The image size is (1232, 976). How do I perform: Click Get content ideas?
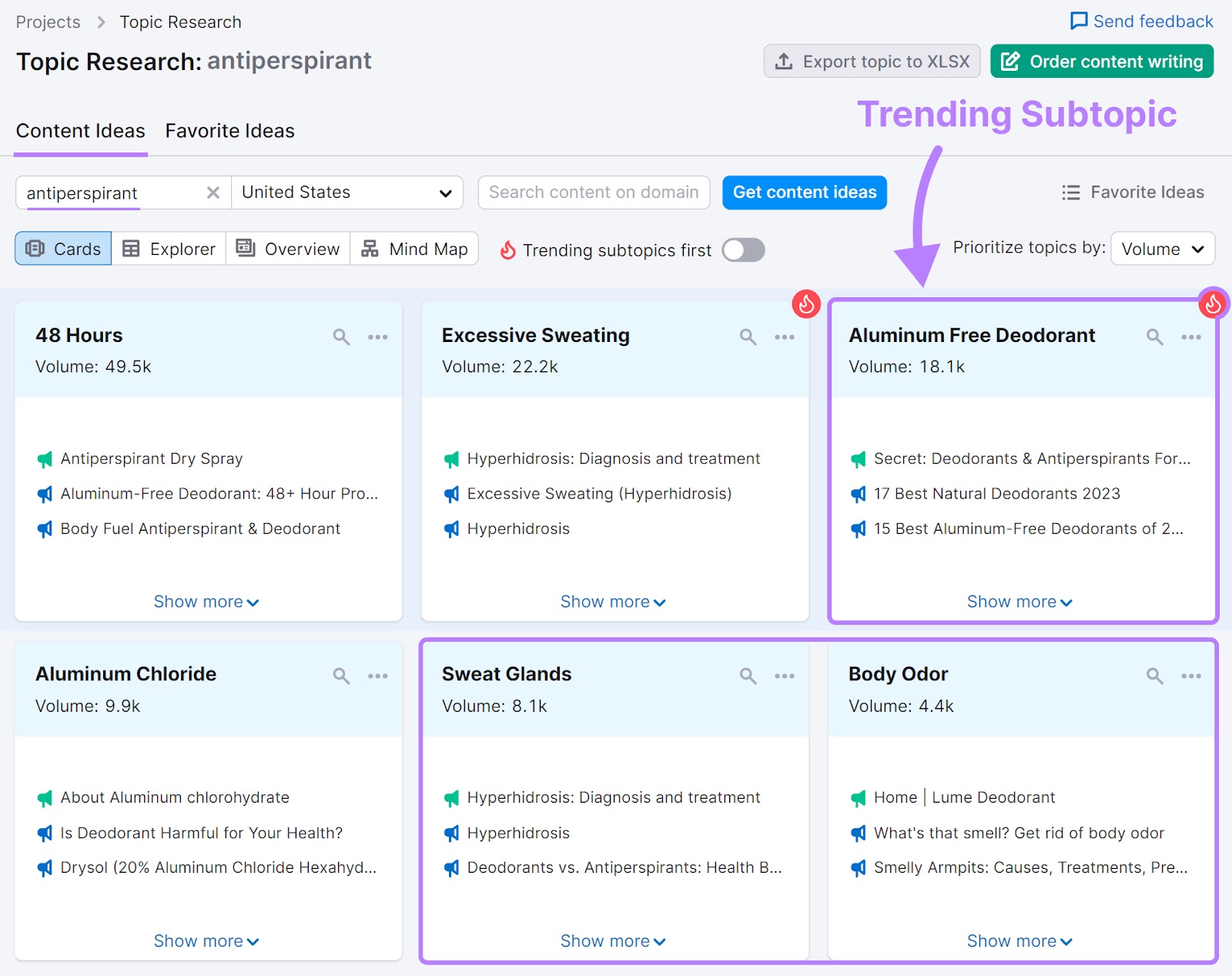(804, 193)
